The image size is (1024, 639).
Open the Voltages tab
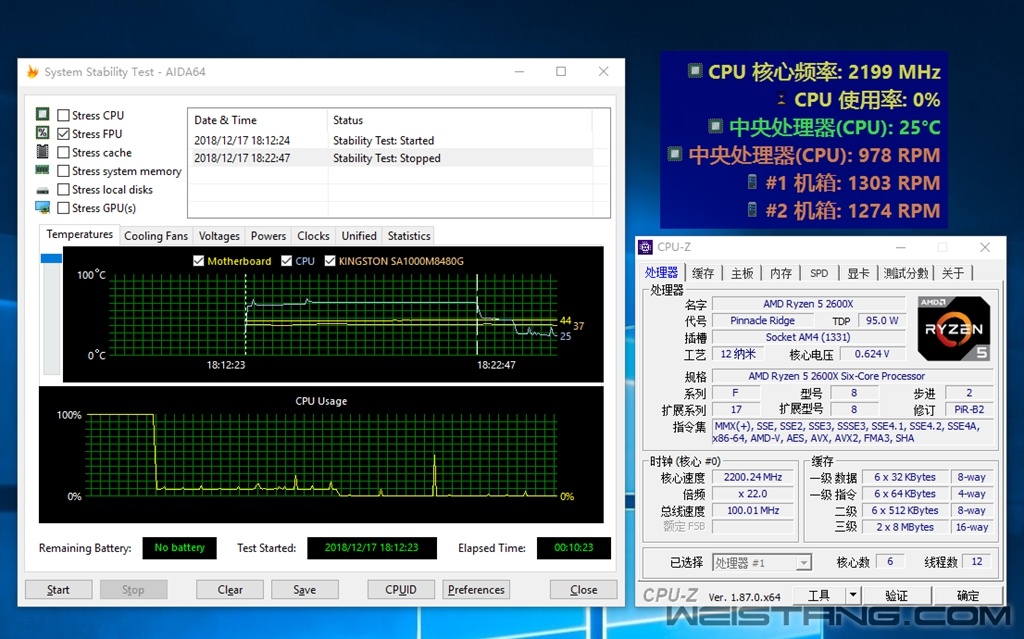click(219, 236)
